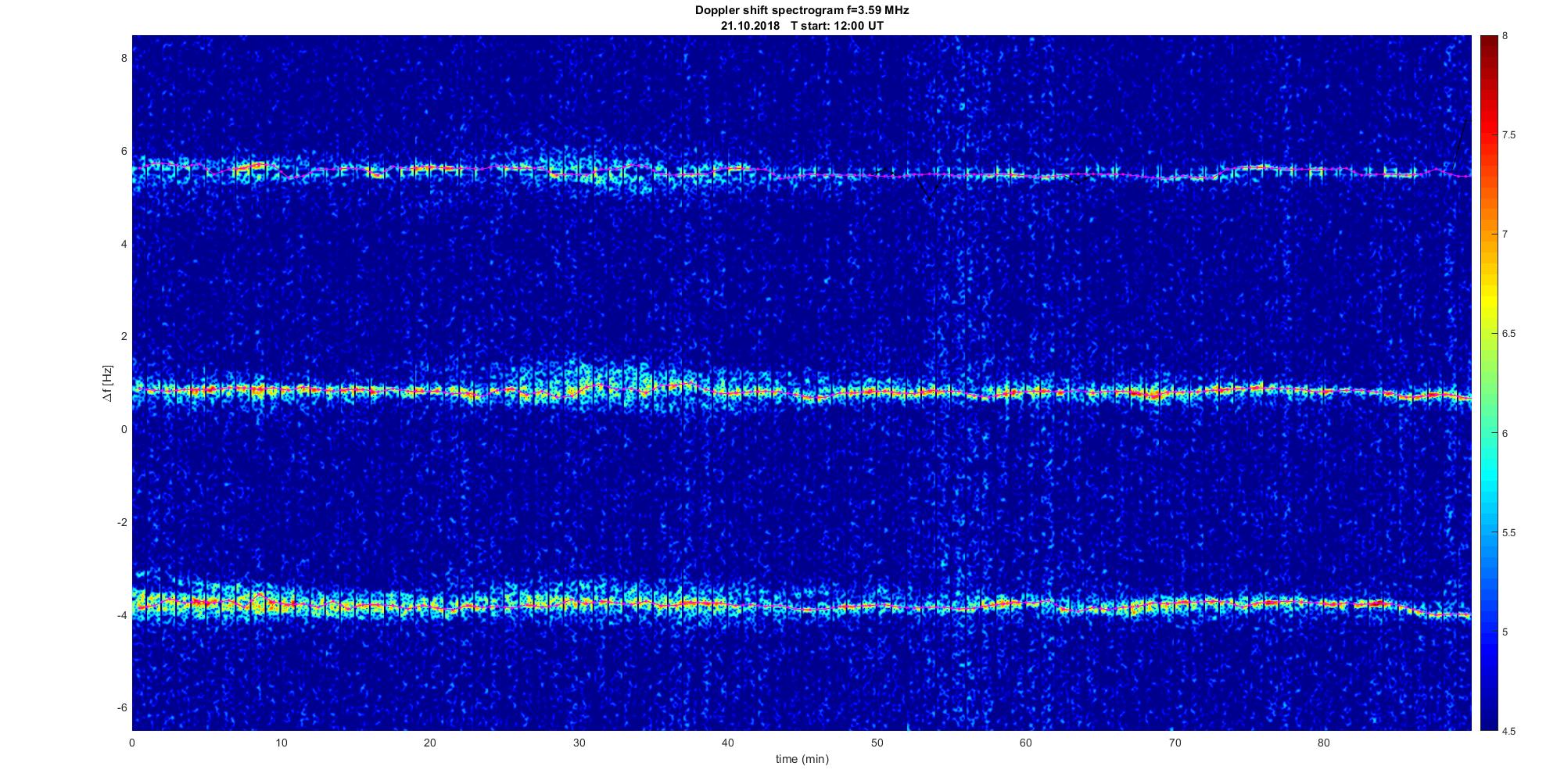Click the y-axis tick label '-6'
Viewport: 1564px width, 784px height.
click(x=122, y=707)
